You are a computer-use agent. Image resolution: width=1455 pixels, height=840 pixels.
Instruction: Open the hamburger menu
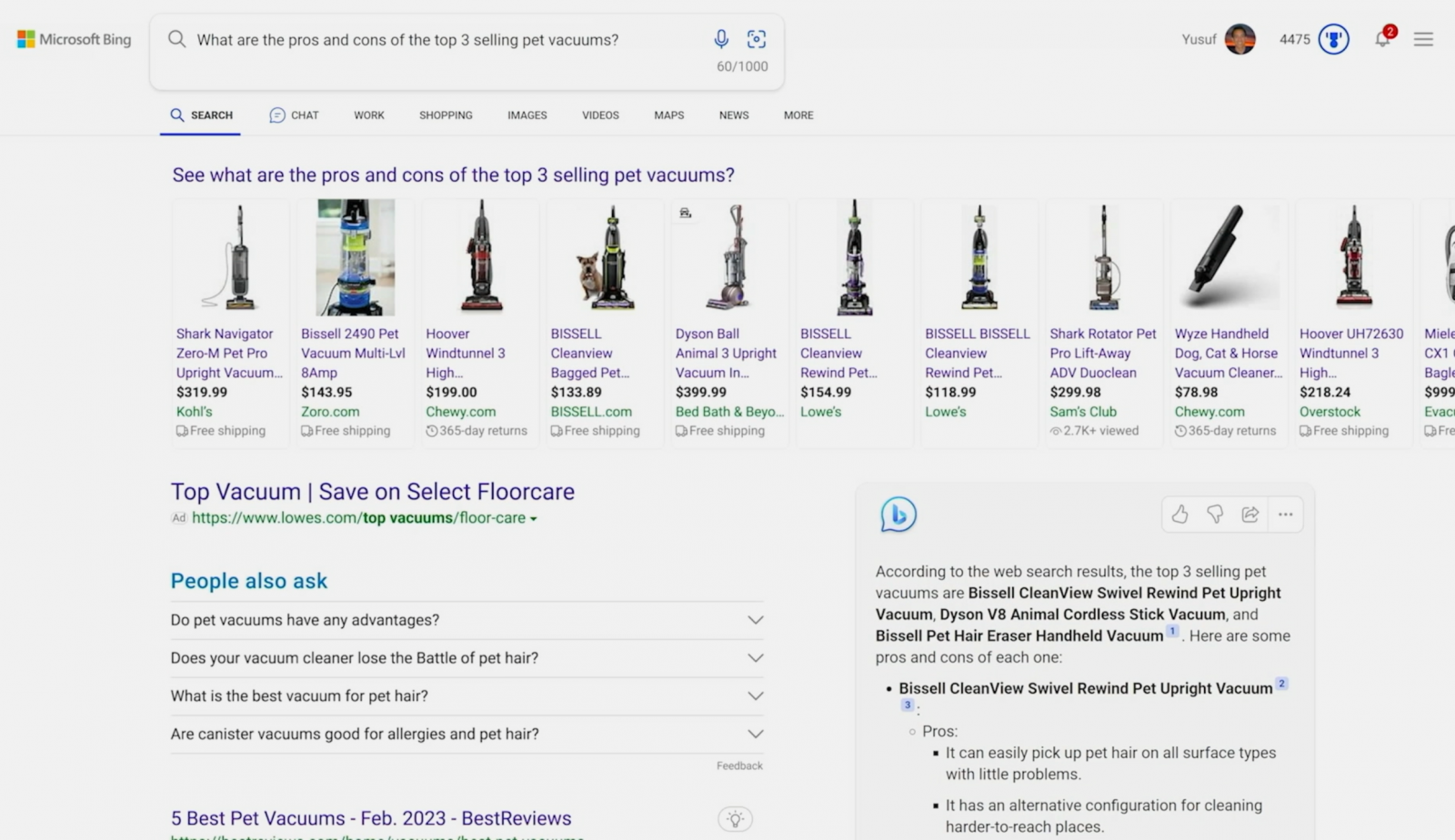coord(1423,39)
